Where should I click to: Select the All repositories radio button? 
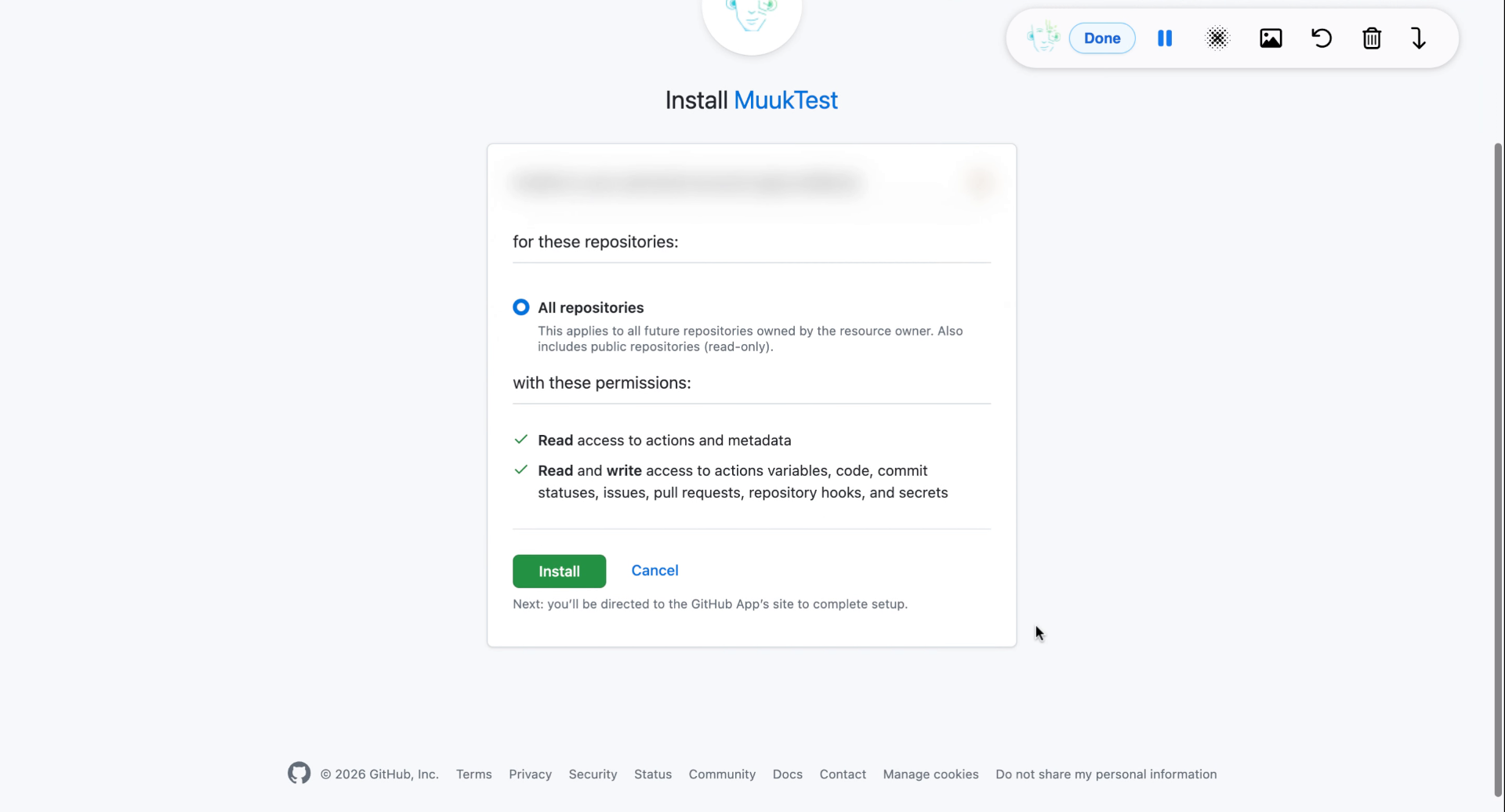tap(521, 307)
